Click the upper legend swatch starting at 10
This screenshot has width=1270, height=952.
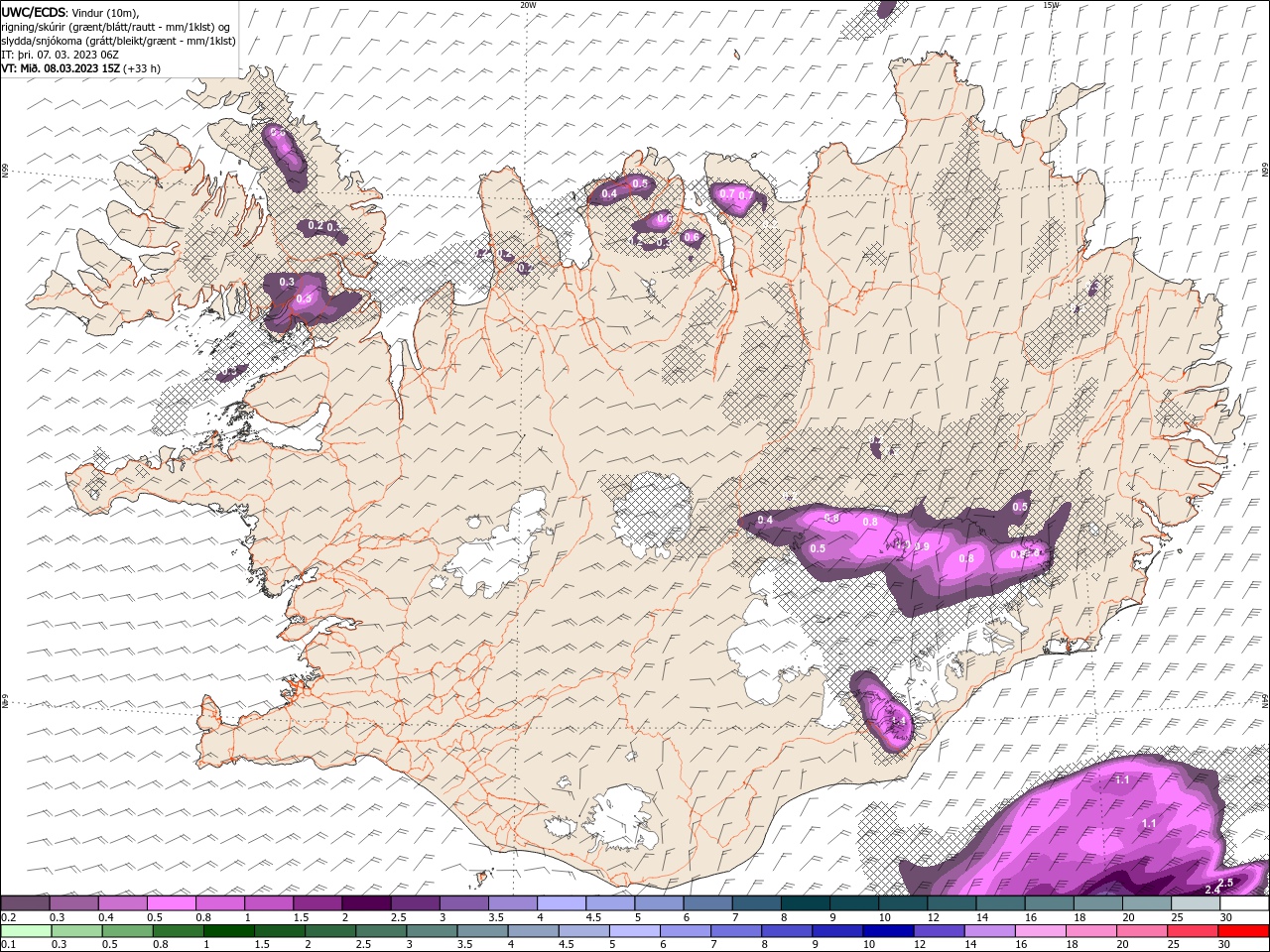[901, 903]
